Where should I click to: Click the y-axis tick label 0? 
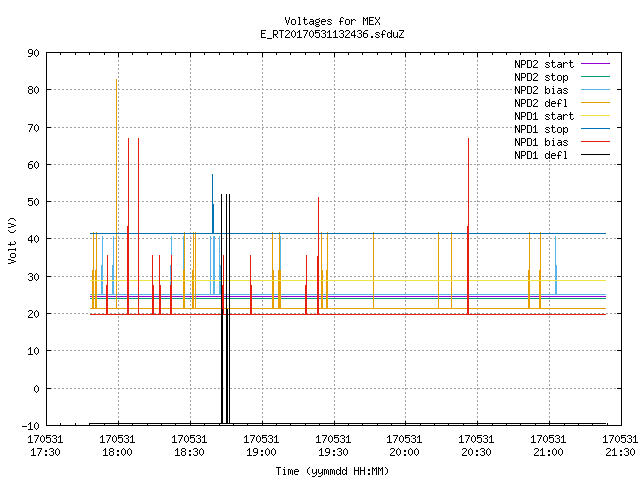[x=36, y=389]
